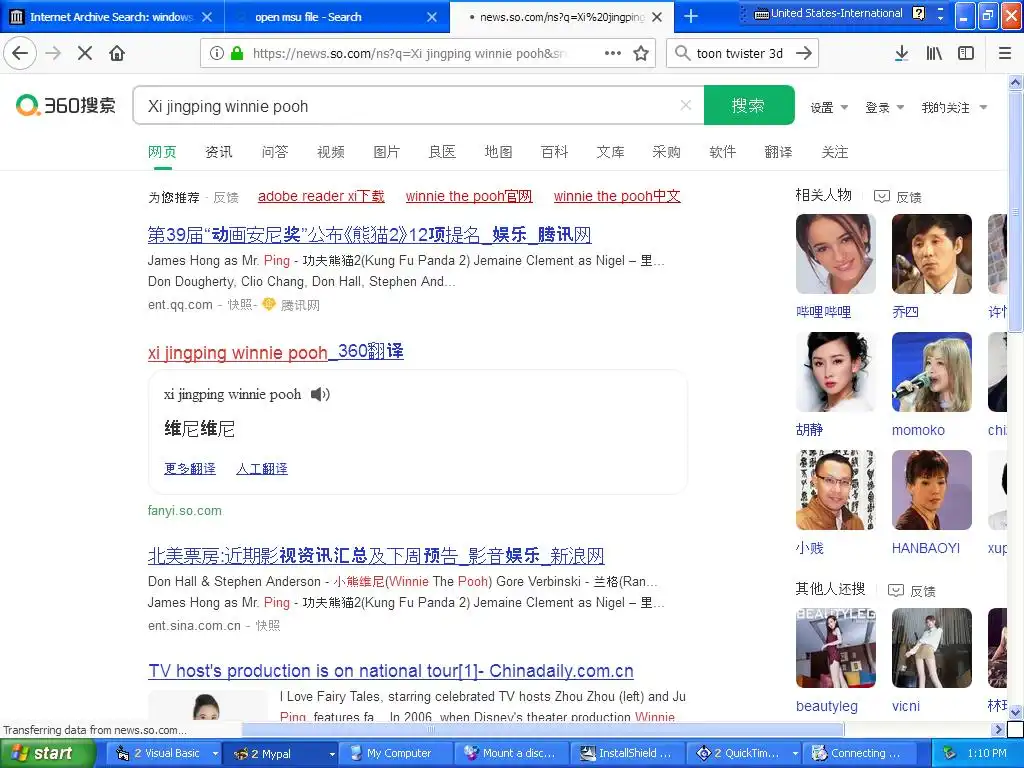Open xi jingping winnie pooh_360翻译 result
The height and width of the screenshot is (768, 1024).
click(x=276, y=352)
